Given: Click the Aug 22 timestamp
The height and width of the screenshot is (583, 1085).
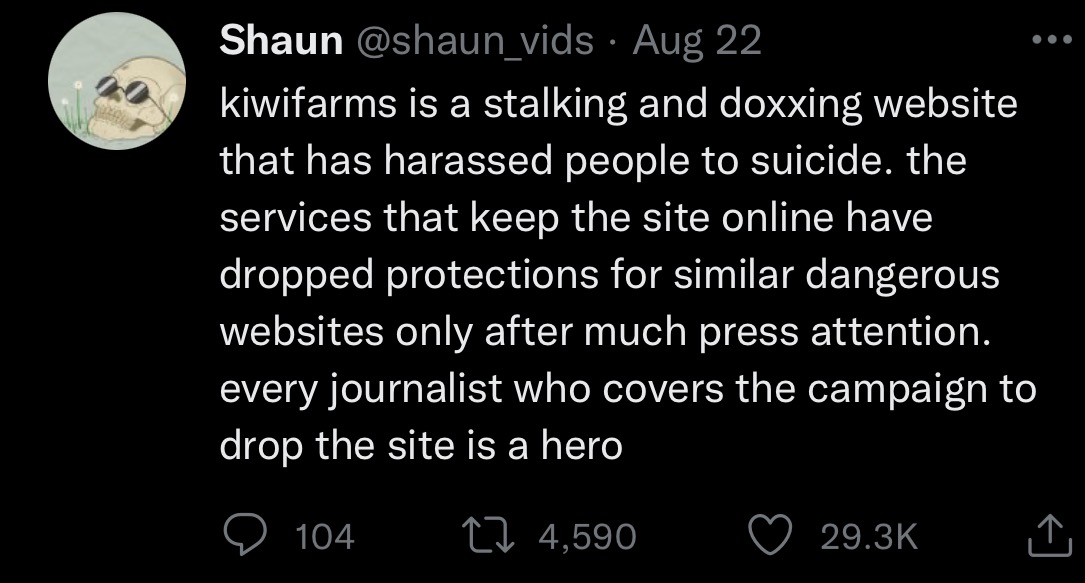Looking at the screenshot, I should 697,41.
